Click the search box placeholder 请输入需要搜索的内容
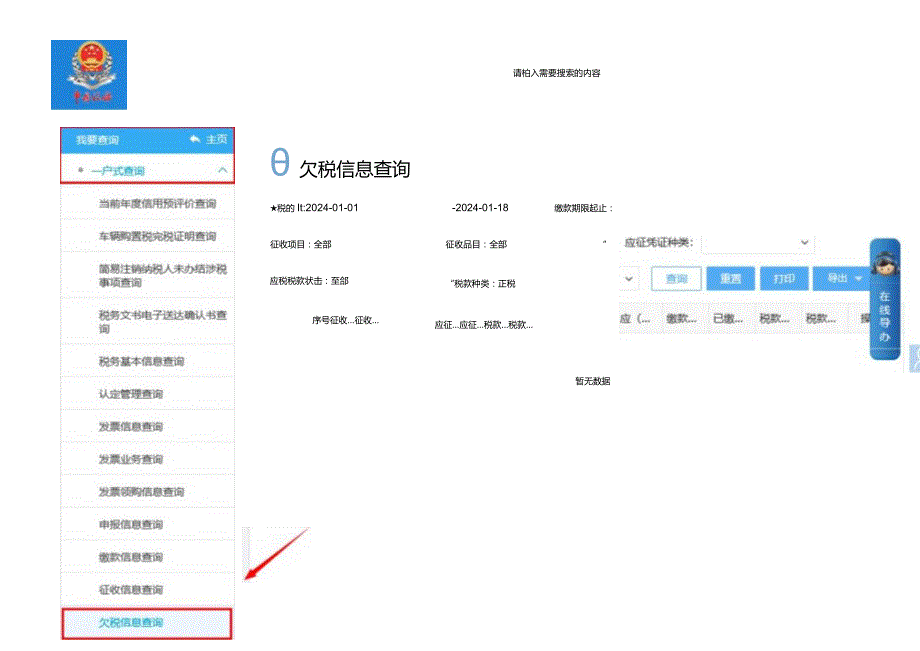 coord(557,73)
